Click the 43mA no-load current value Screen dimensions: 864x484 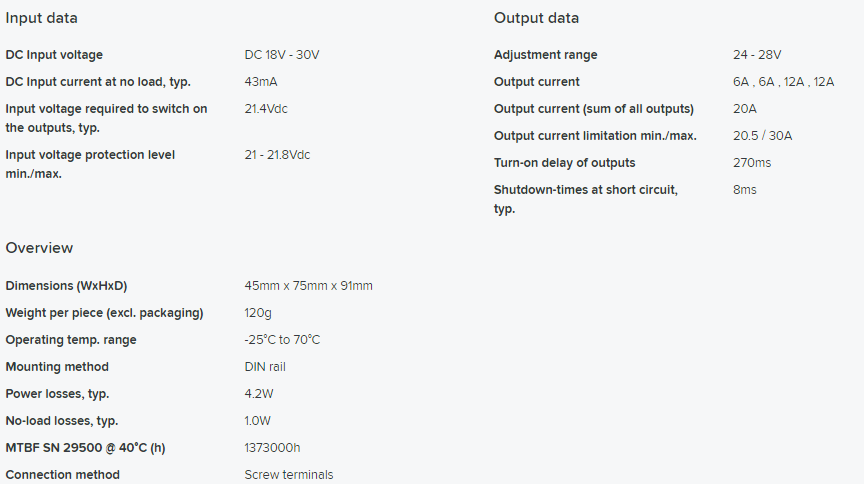(261, 82)
